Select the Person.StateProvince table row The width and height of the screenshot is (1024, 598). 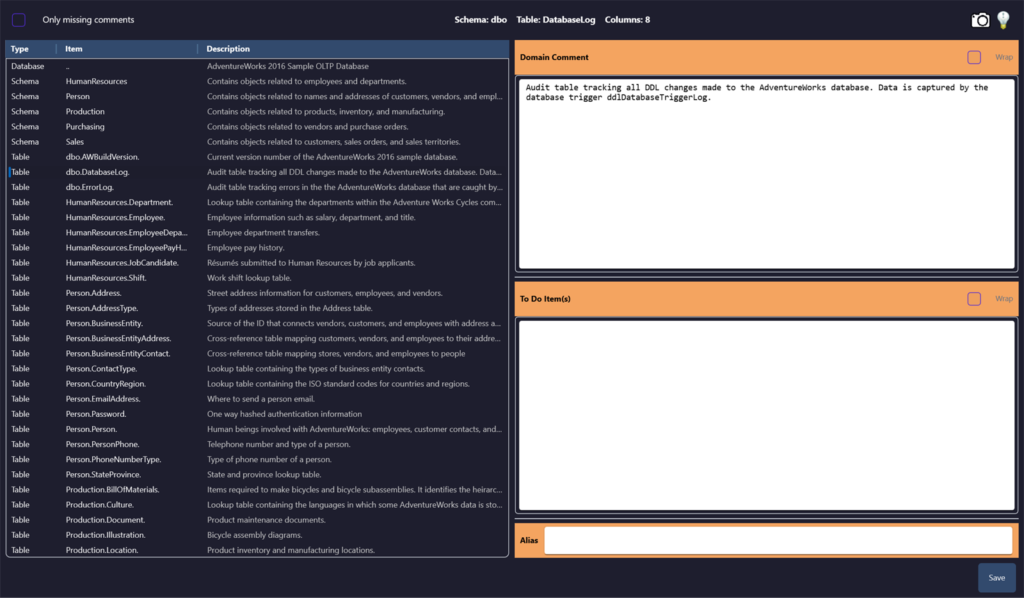tap(257, 475)
